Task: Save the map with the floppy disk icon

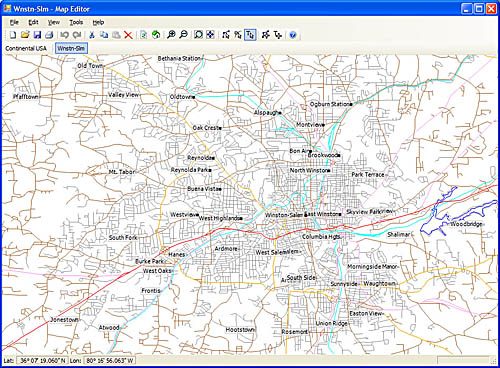Action: [37, 35]
